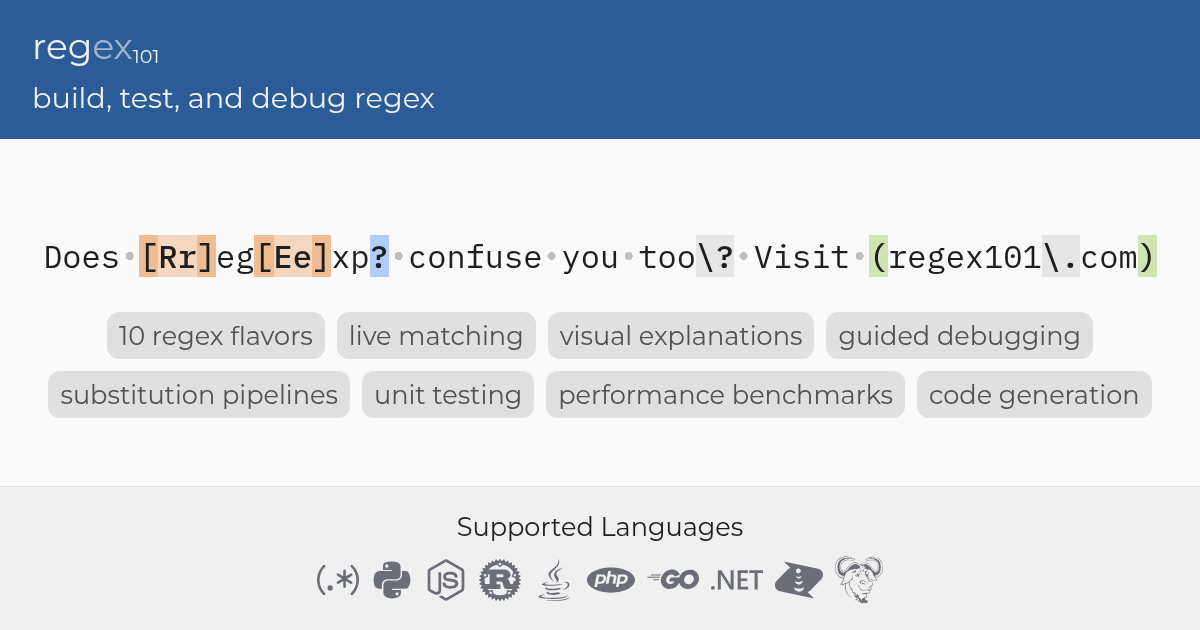This screenshot has width=1200, height=630.
Task: Open the regex101 logo in header
Action: tap(96, 49)
